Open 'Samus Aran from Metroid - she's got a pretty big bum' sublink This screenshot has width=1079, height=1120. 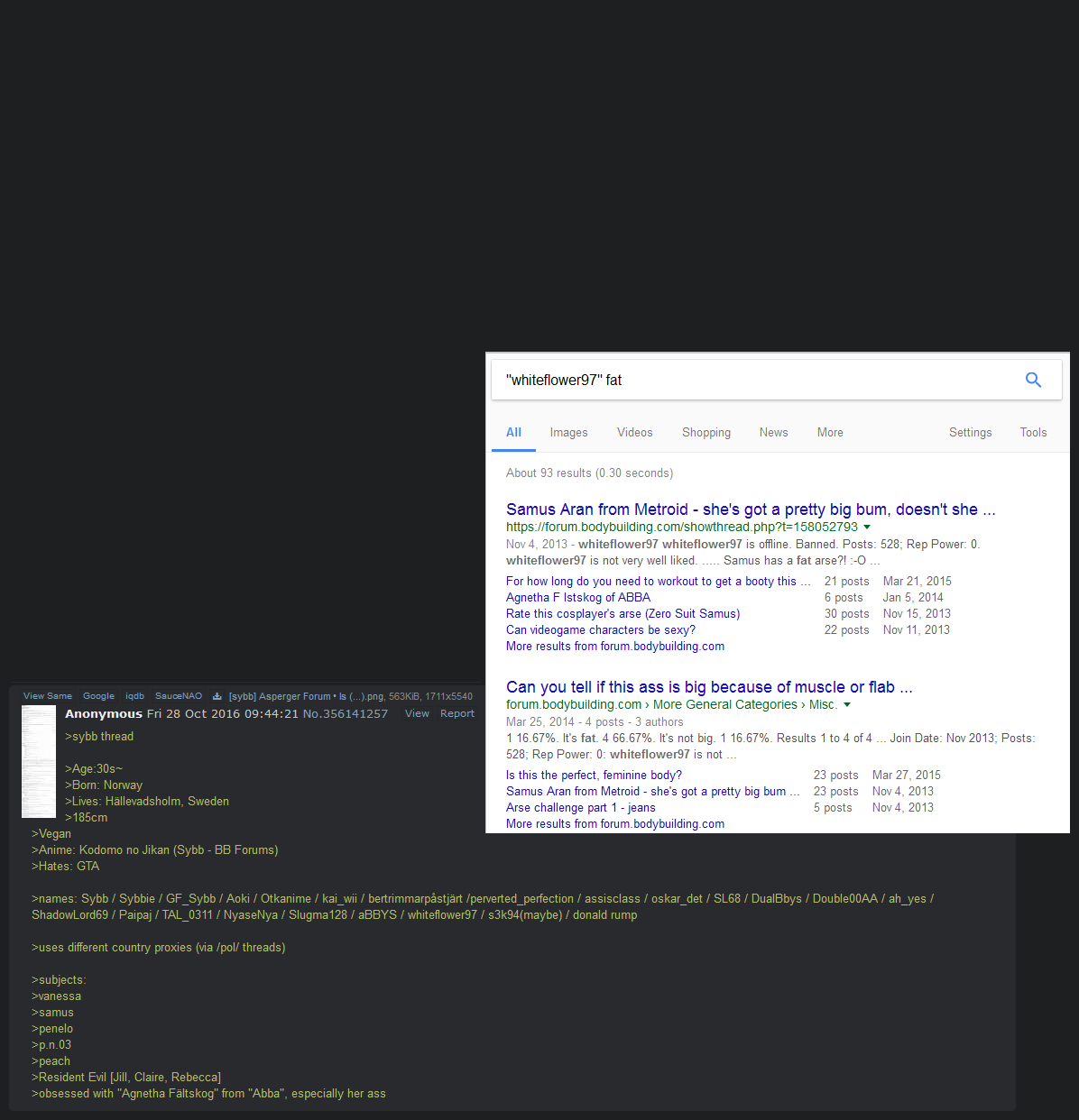pyautogui.click(x=653, y=792)
